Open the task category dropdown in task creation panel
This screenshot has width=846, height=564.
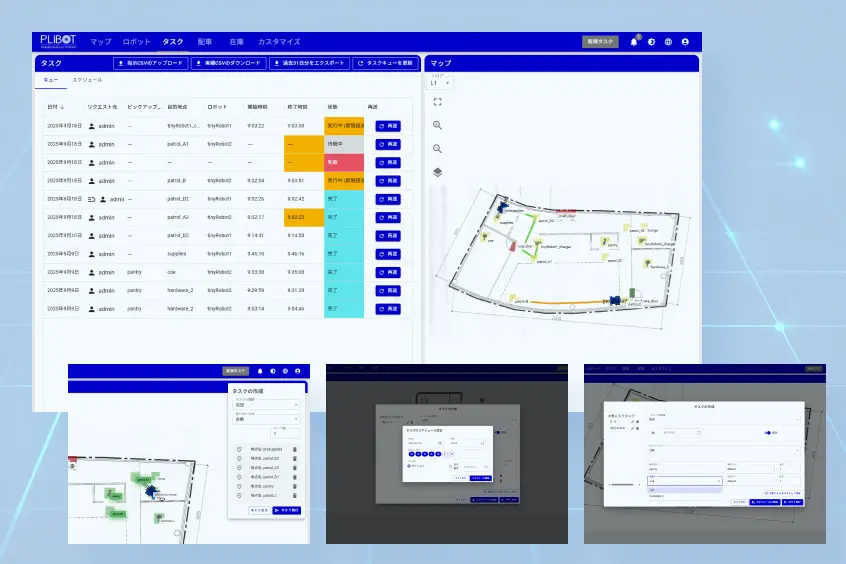point(267,405)
